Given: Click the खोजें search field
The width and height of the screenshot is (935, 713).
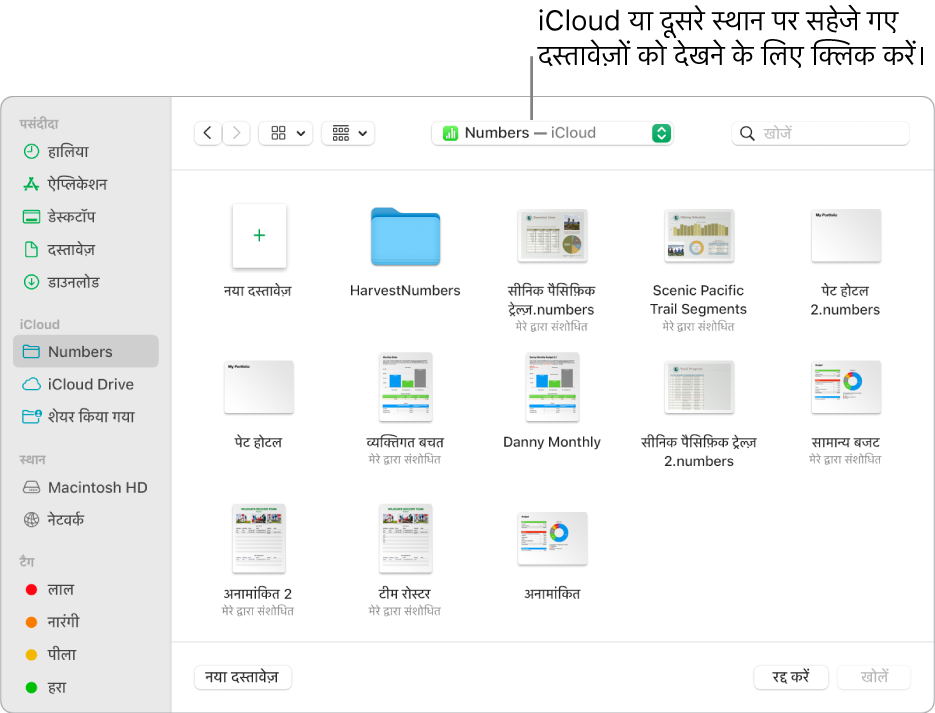Looking at the screenshot, I should tap(821, 133).
